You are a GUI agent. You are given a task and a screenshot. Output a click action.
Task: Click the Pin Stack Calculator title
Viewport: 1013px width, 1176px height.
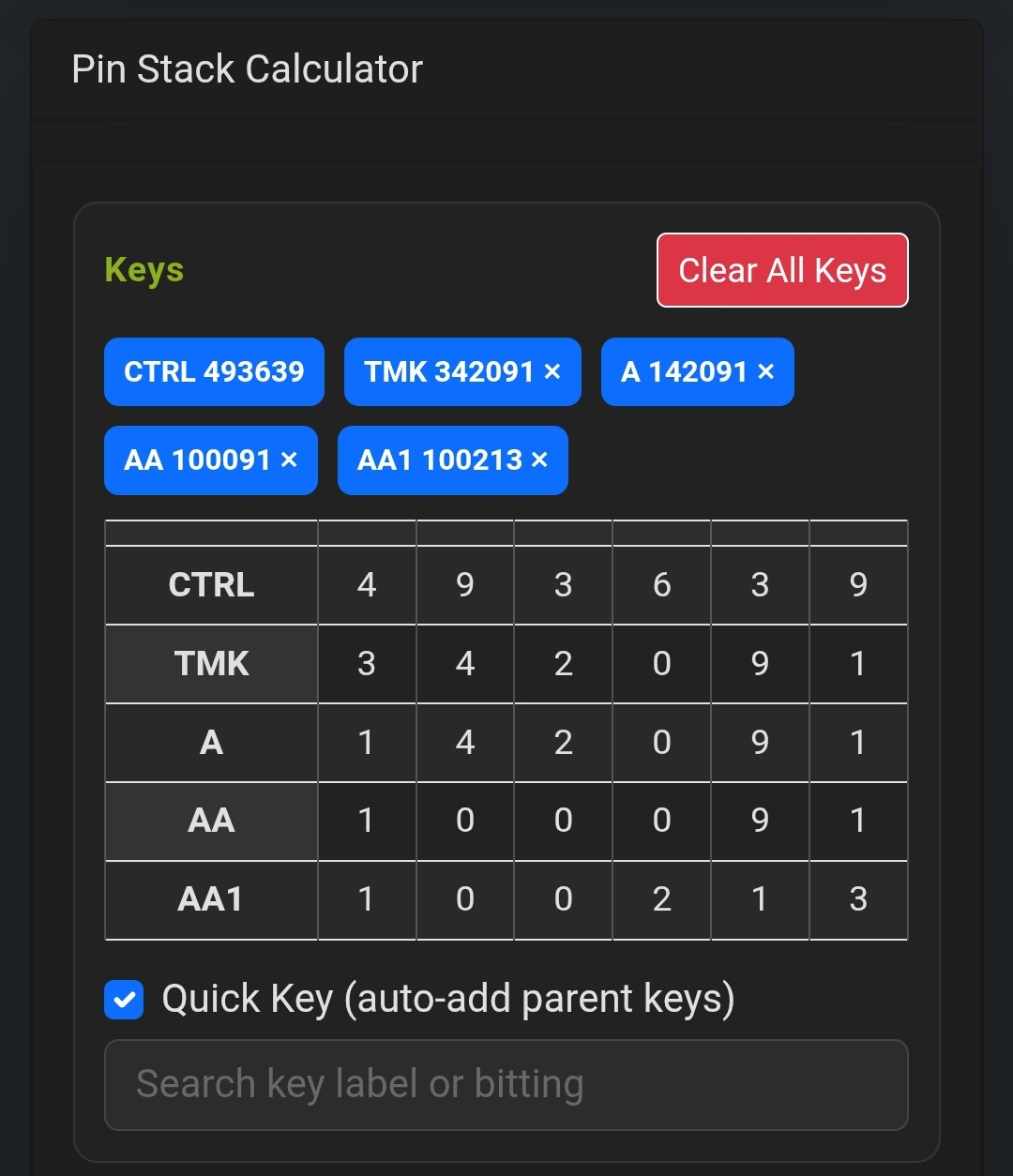[248, 69]
